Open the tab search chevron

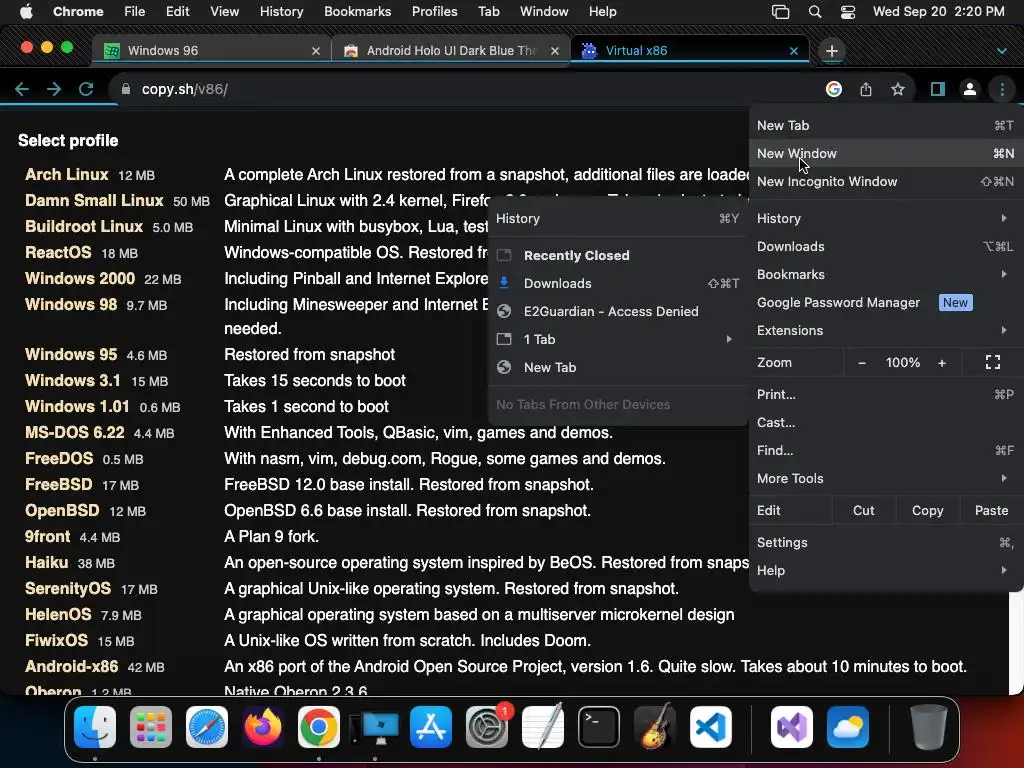point(1001,51)
